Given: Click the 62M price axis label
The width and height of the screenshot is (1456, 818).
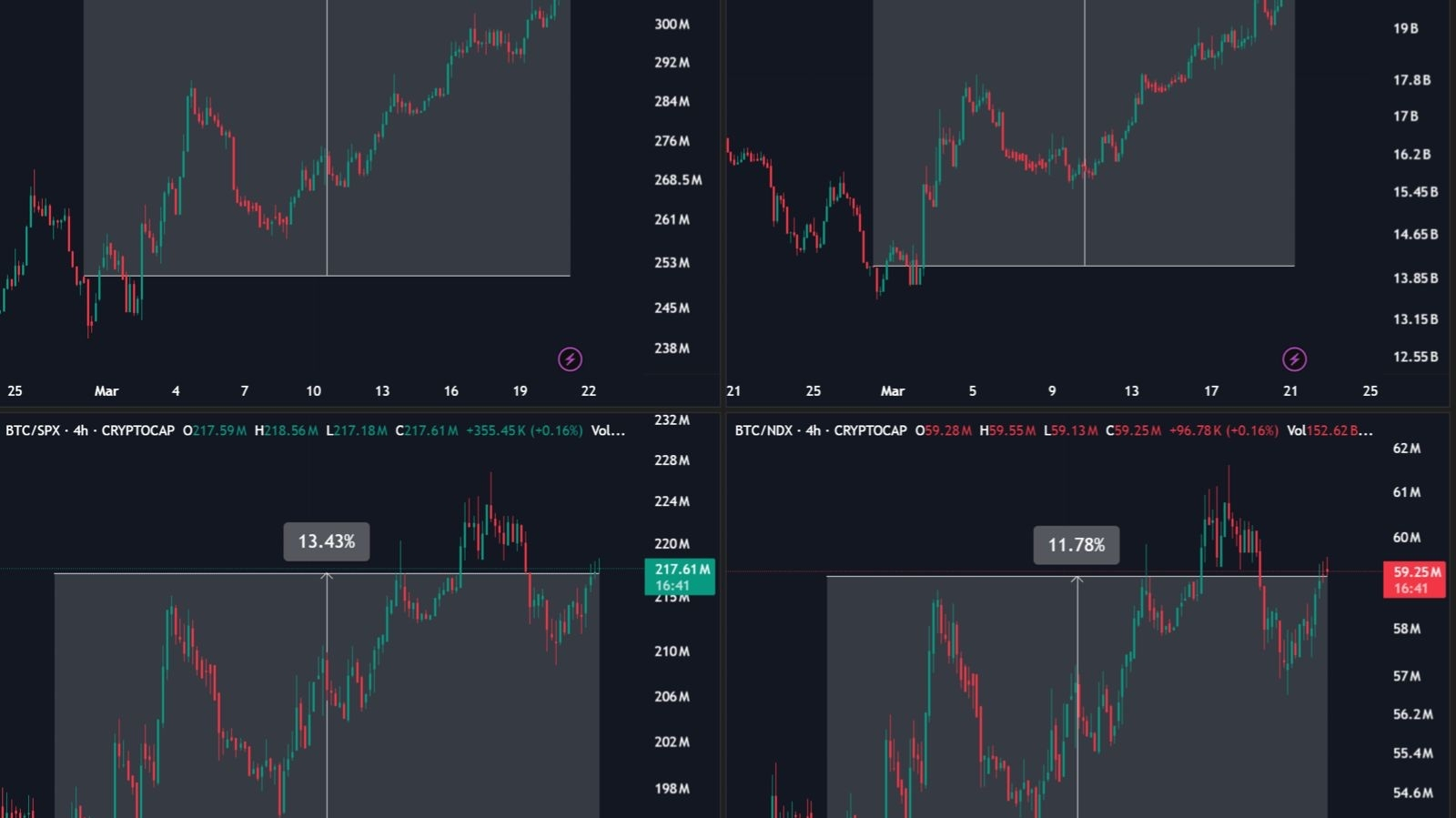Looking at the screenshot, I should 1407,449.
